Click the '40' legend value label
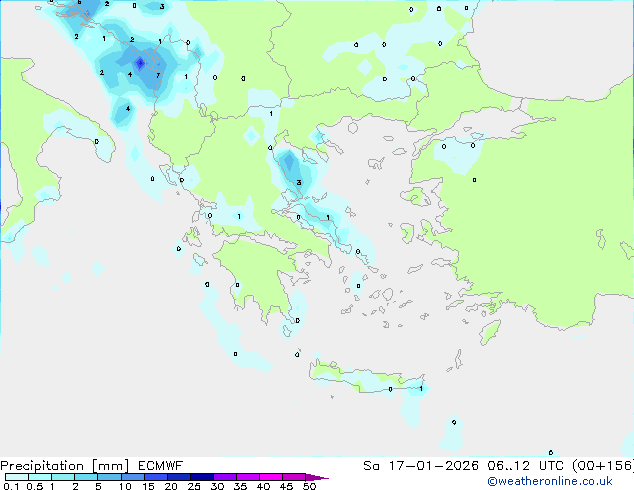This screenshot has height=490, width=634. tap(263, 486)
